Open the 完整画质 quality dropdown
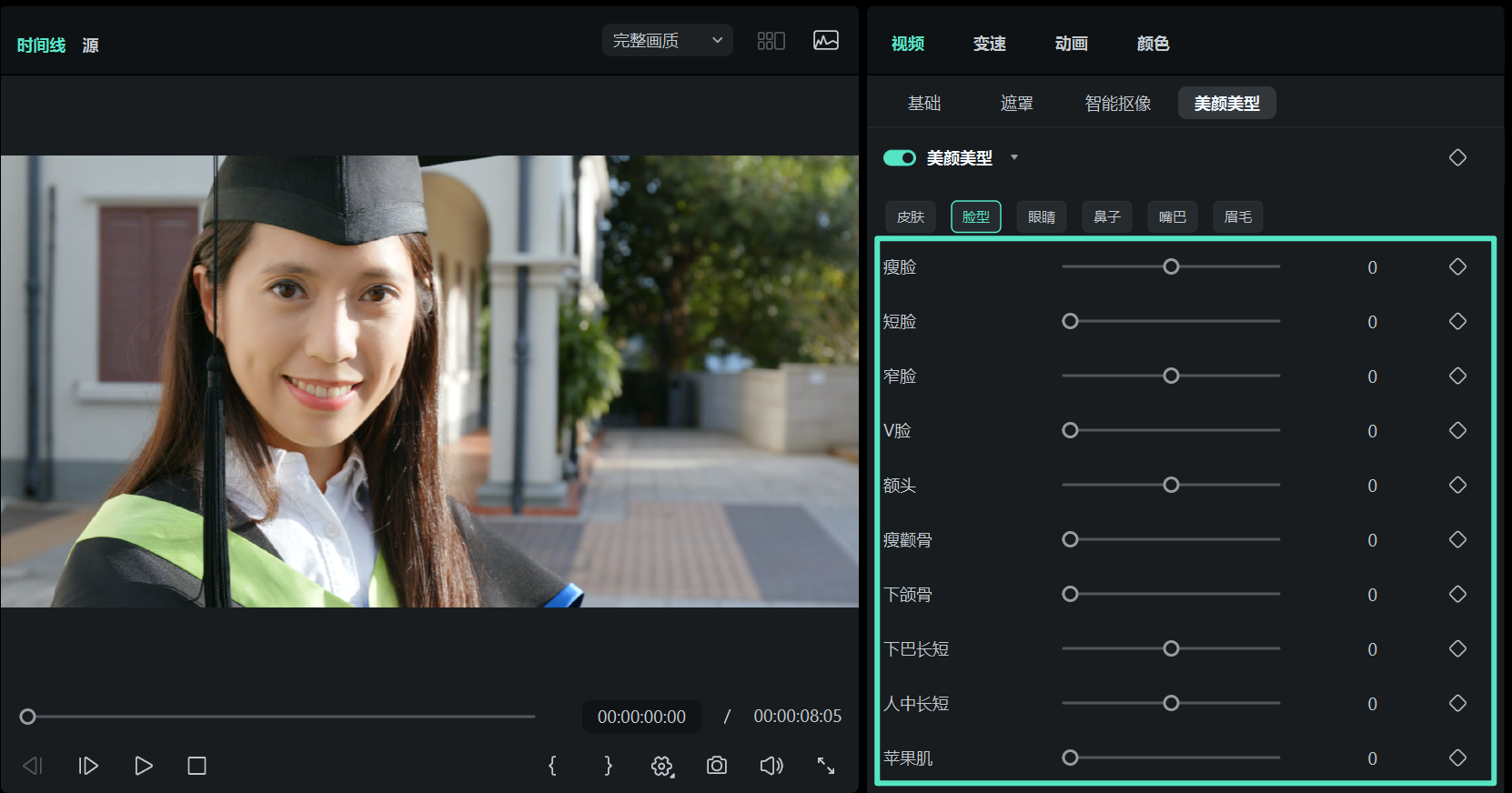This screenshot has height=793, width=1512. point(667,41)
